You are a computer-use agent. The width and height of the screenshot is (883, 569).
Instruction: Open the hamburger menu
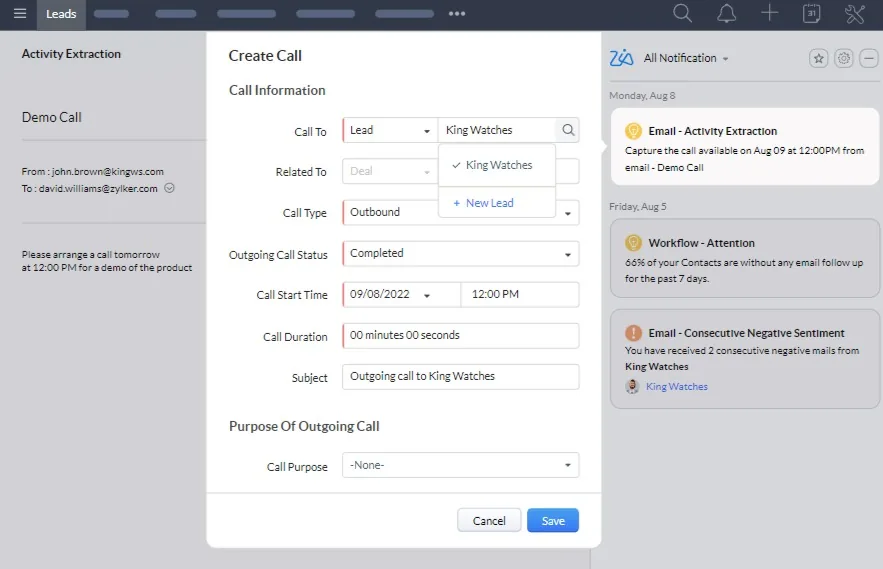click(x=20, y=13)
